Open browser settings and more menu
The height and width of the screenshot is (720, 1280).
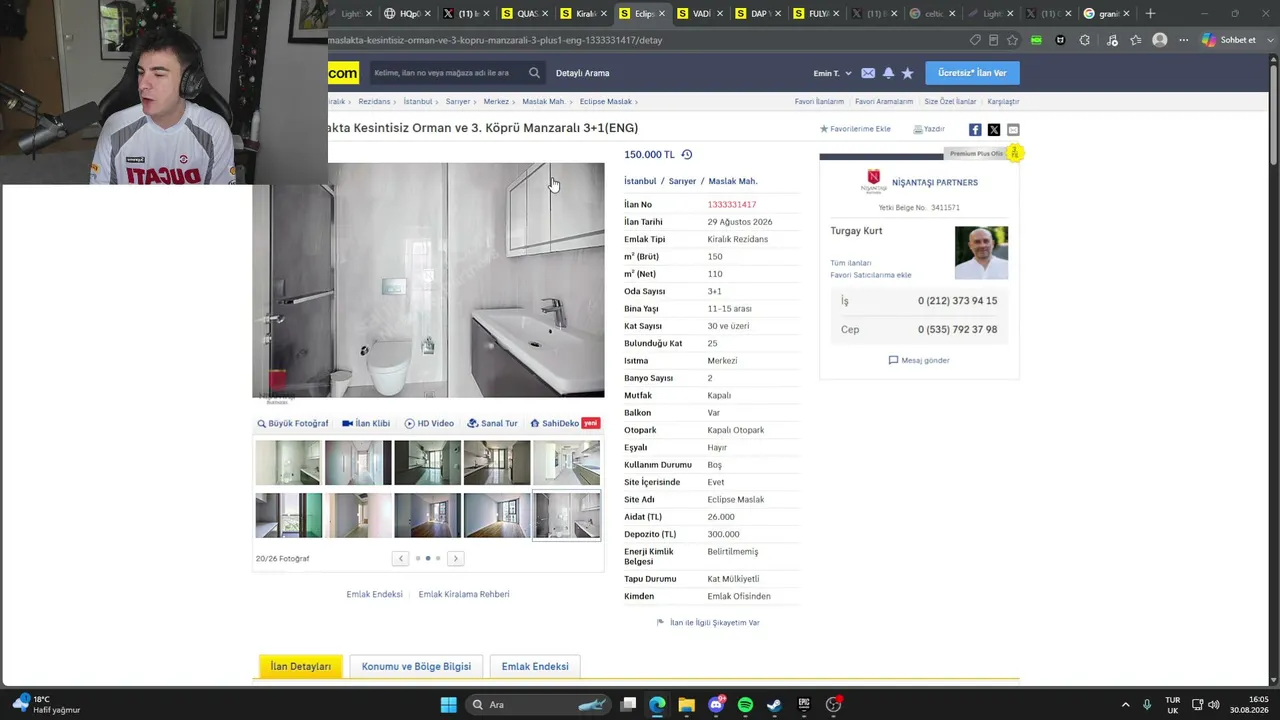(1183, 40)
